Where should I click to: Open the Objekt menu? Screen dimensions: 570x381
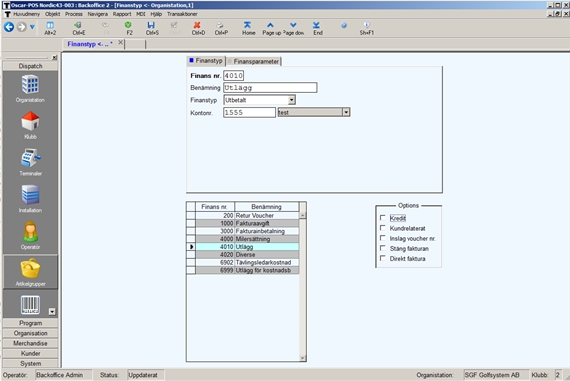pos(53,14)
